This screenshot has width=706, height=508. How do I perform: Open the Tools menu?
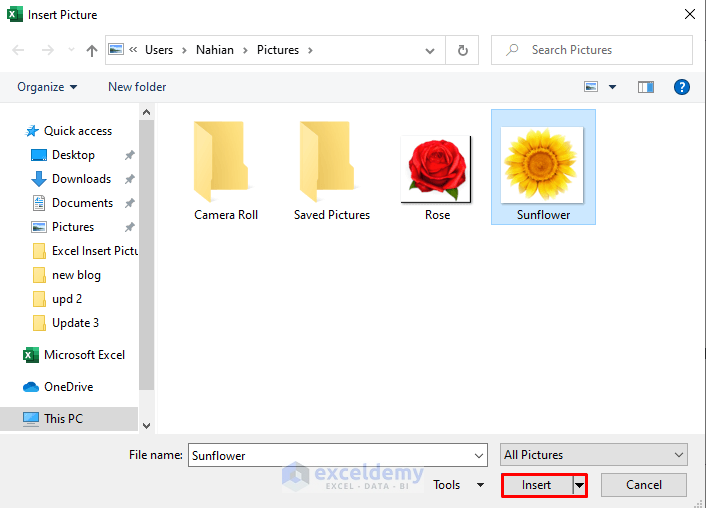(458, 485)
